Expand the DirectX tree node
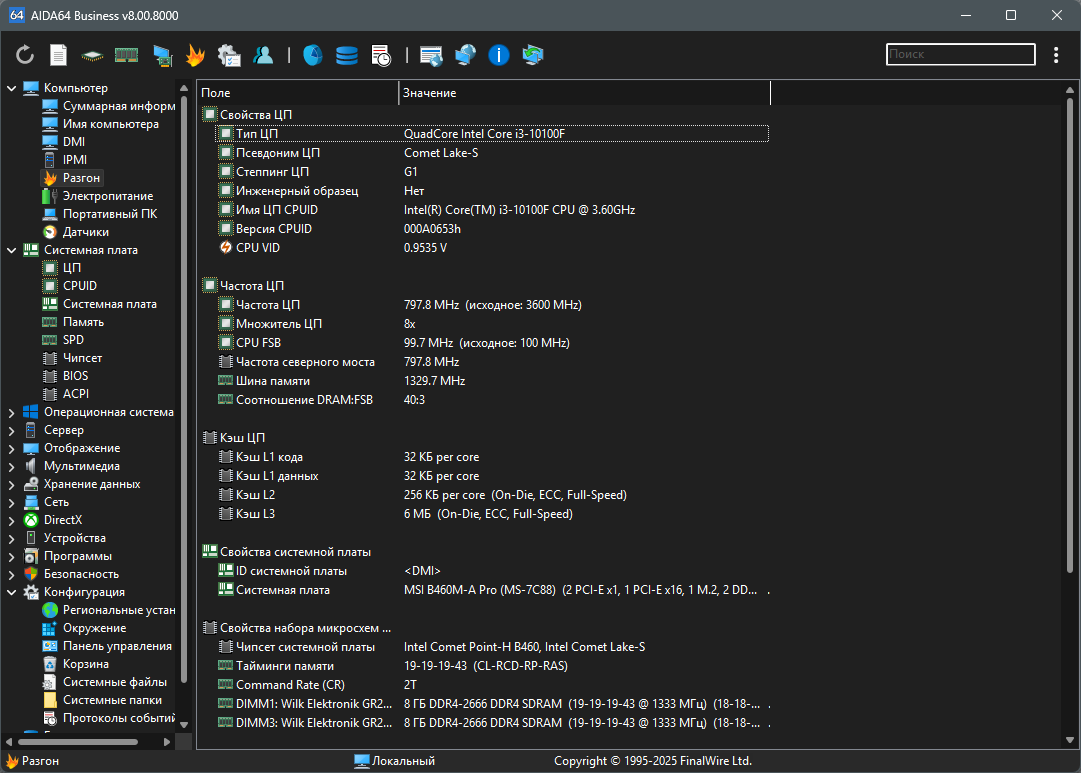 click(x=11, y=520)
